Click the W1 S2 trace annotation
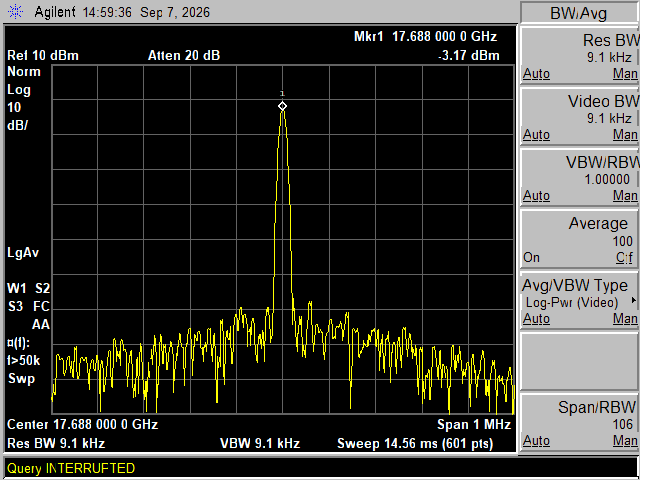 point(28,288)
